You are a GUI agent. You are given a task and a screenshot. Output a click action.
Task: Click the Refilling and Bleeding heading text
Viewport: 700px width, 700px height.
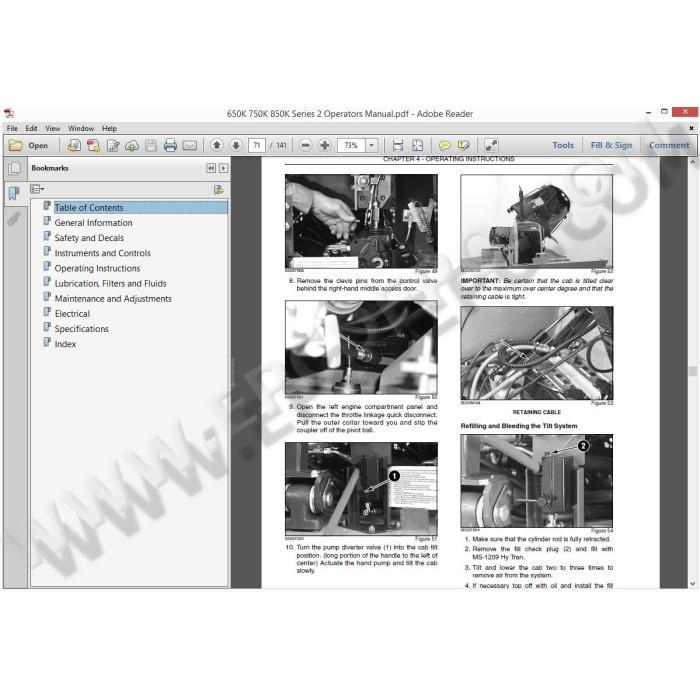[x=519, y=426]
